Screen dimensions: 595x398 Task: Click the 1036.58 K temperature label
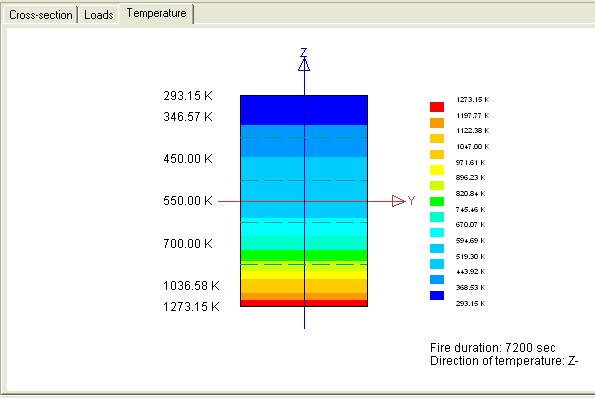(x=191, y=286)
